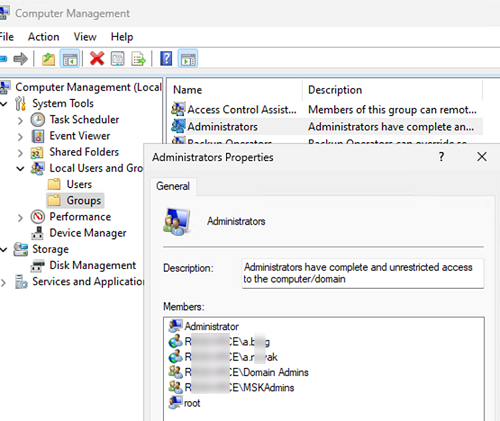Expand the Shared Folders tree node

tap(20, 153)
